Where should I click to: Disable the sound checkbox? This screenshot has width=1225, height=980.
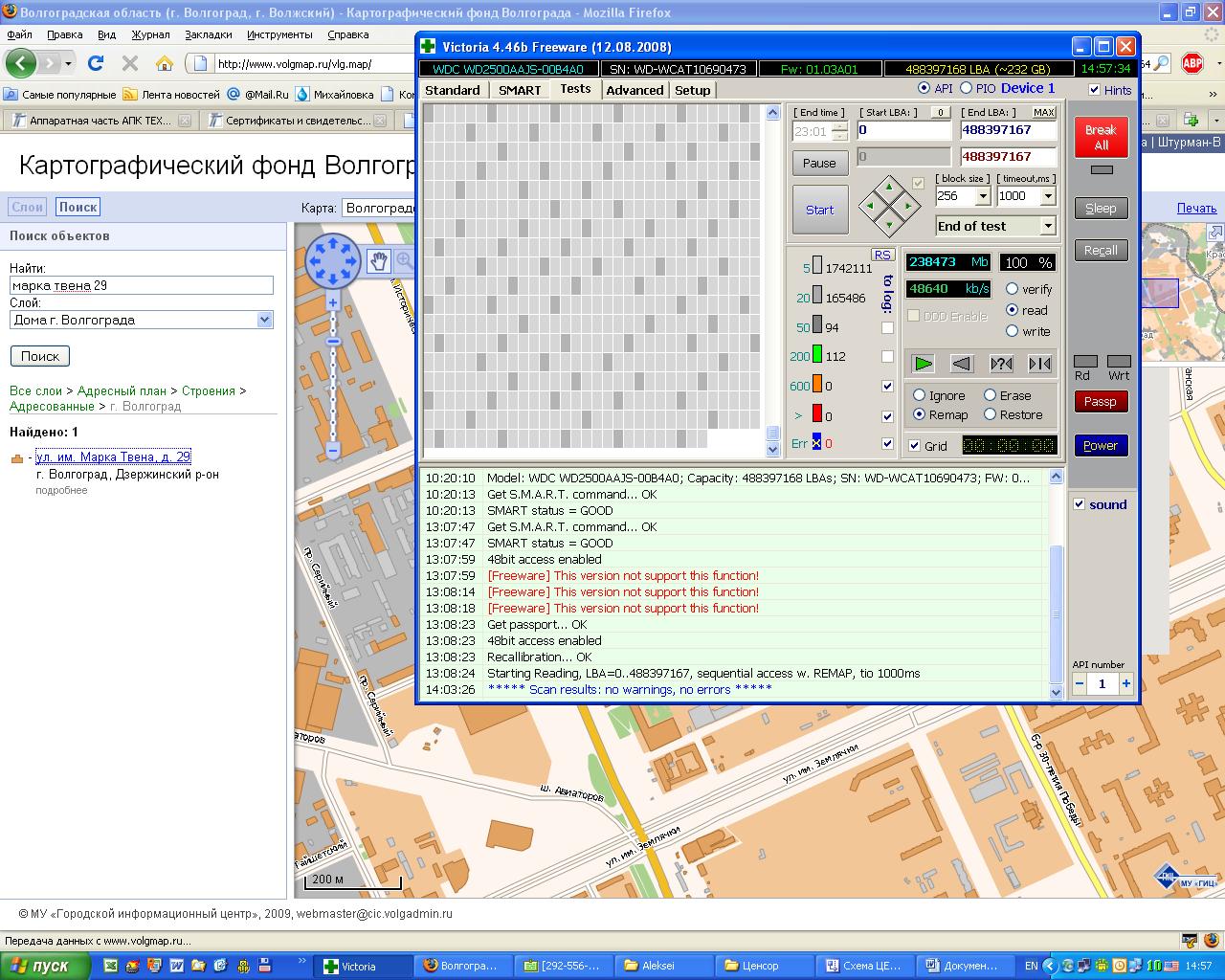click(1080, 504)
